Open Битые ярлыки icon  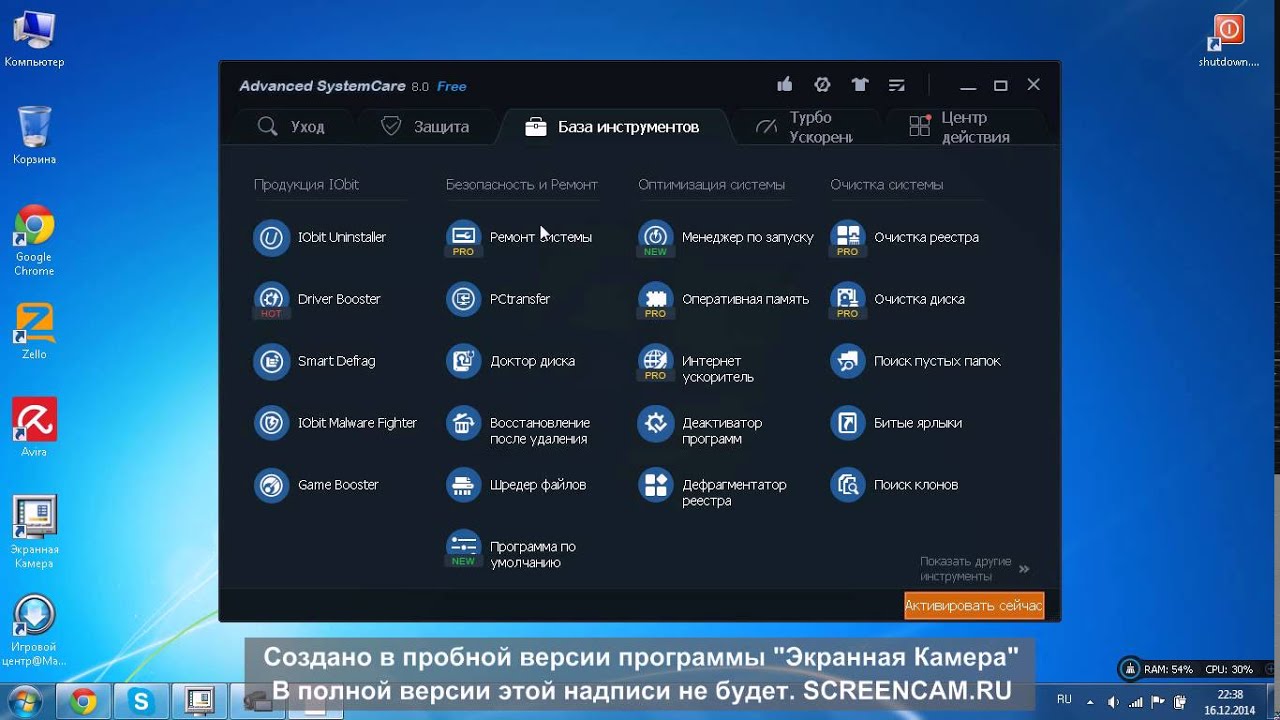(847, 424)
